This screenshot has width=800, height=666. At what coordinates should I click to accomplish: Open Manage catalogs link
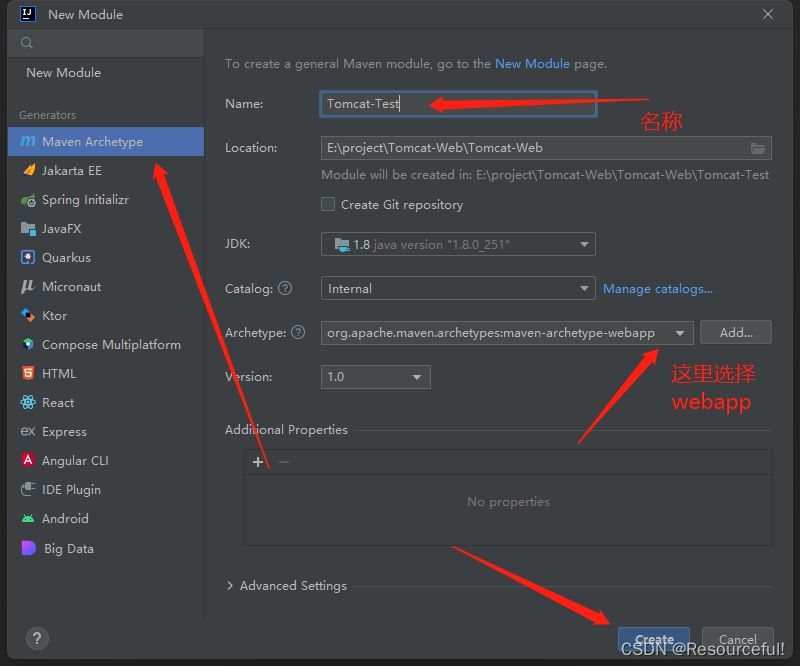click(658, 289)
